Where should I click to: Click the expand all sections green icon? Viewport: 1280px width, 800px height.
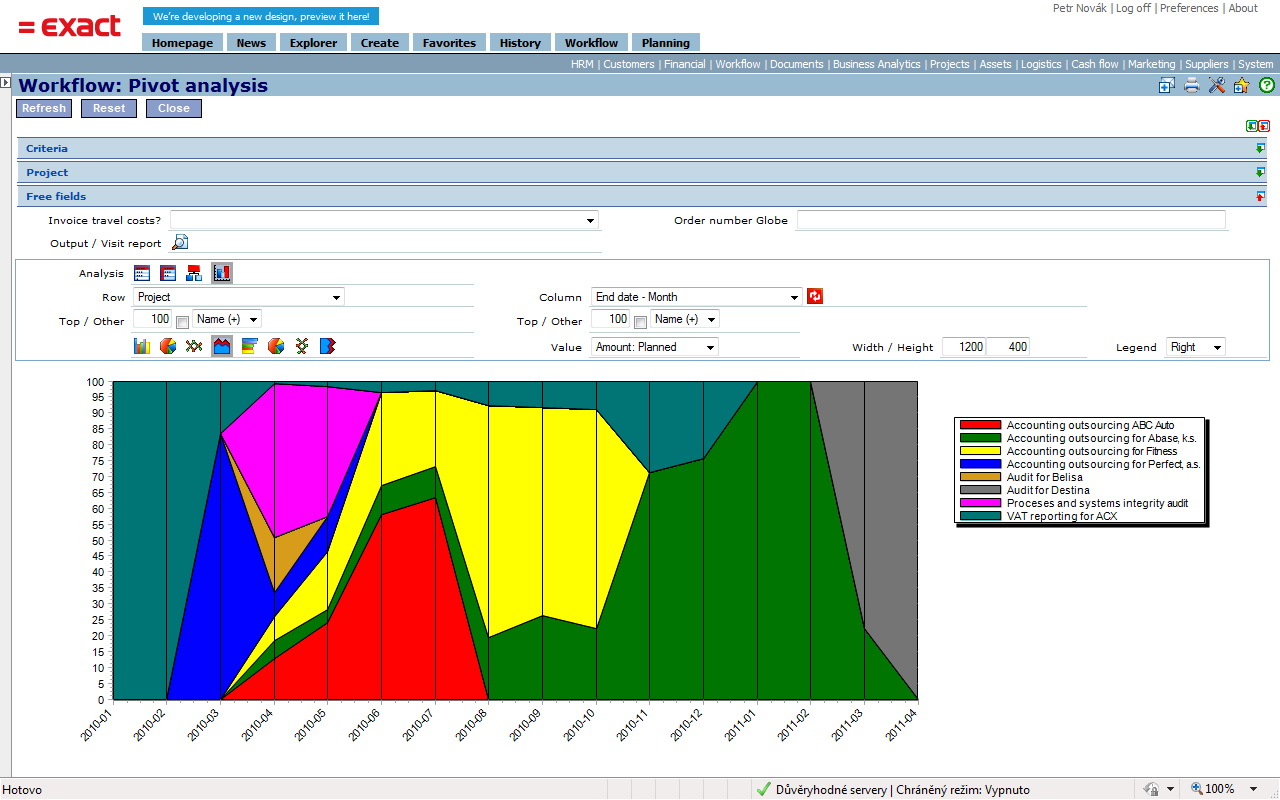coord(1252,126)
